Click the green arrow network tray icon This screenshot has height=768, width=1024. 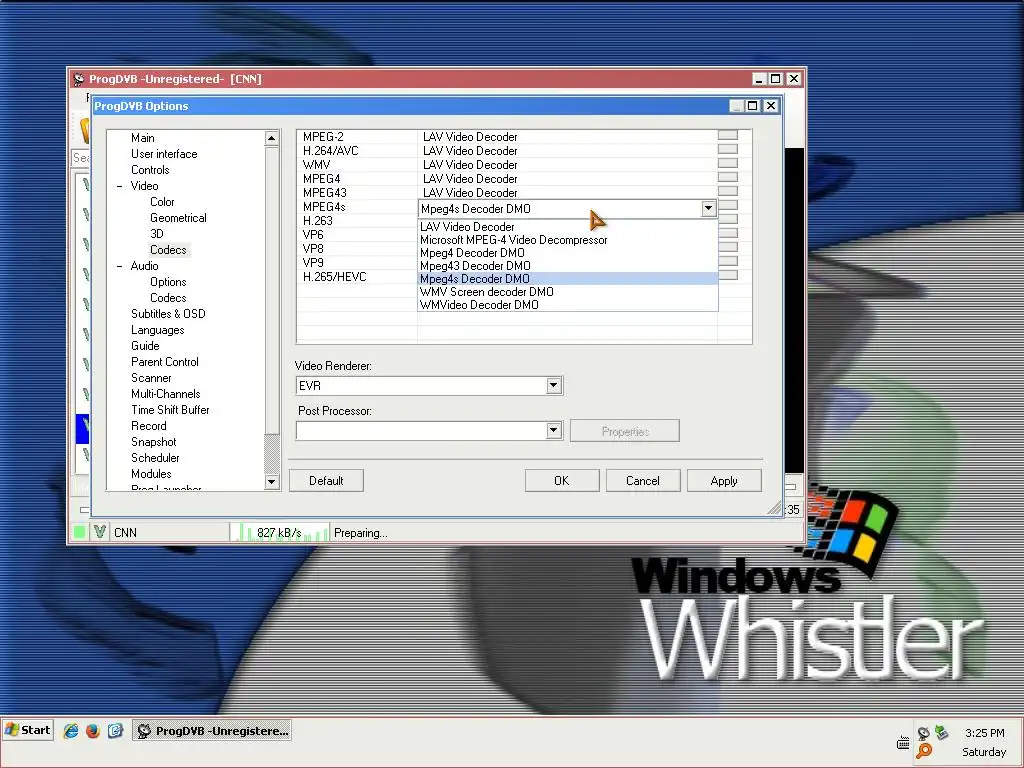(941, 733)
